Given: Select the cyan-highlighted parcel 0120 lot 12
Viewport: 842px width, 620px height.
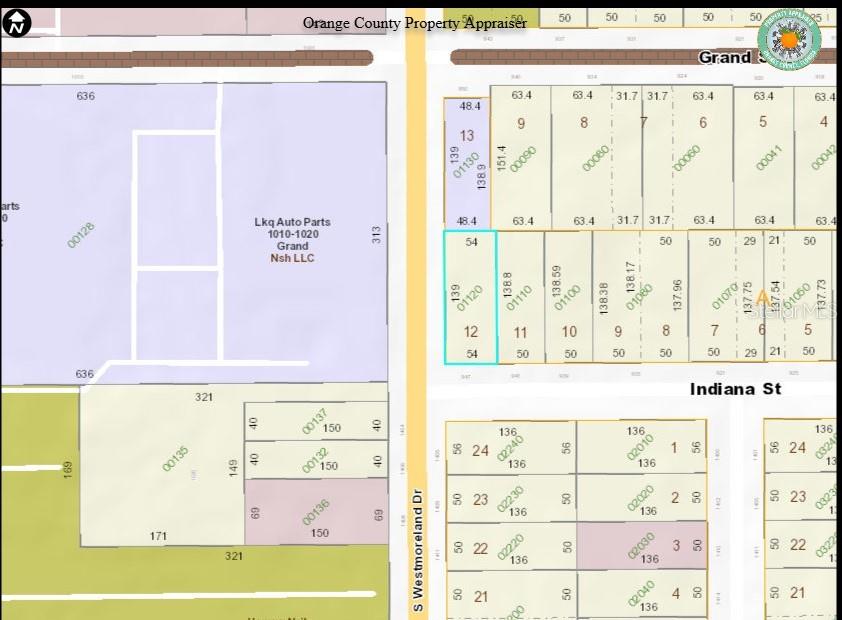Looking at the screenshot, I should click(x=470, y=297).
